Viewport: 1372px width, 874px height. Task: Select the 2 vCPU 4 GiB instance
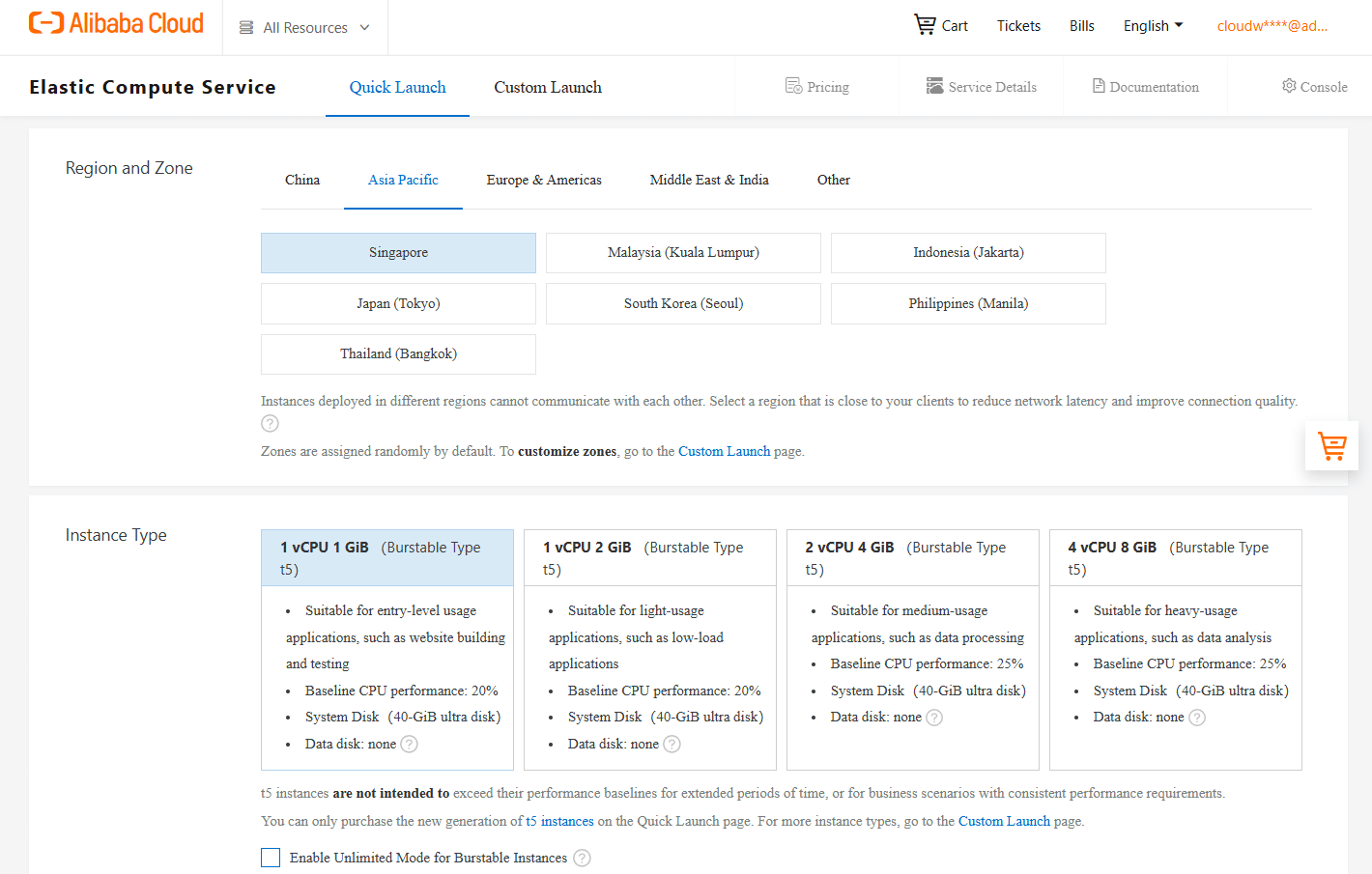tap(913, 650)
